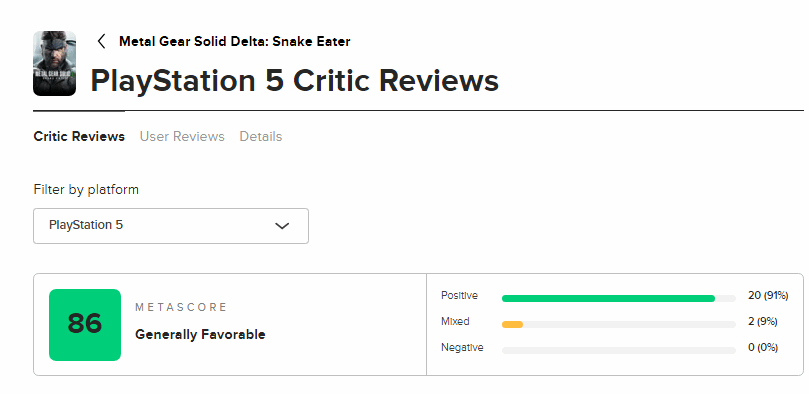Click the PlayStation 5 Critic Reviews heading
Image resolution: width=809 pixels, height=394 pixels.
click(295, 81)
